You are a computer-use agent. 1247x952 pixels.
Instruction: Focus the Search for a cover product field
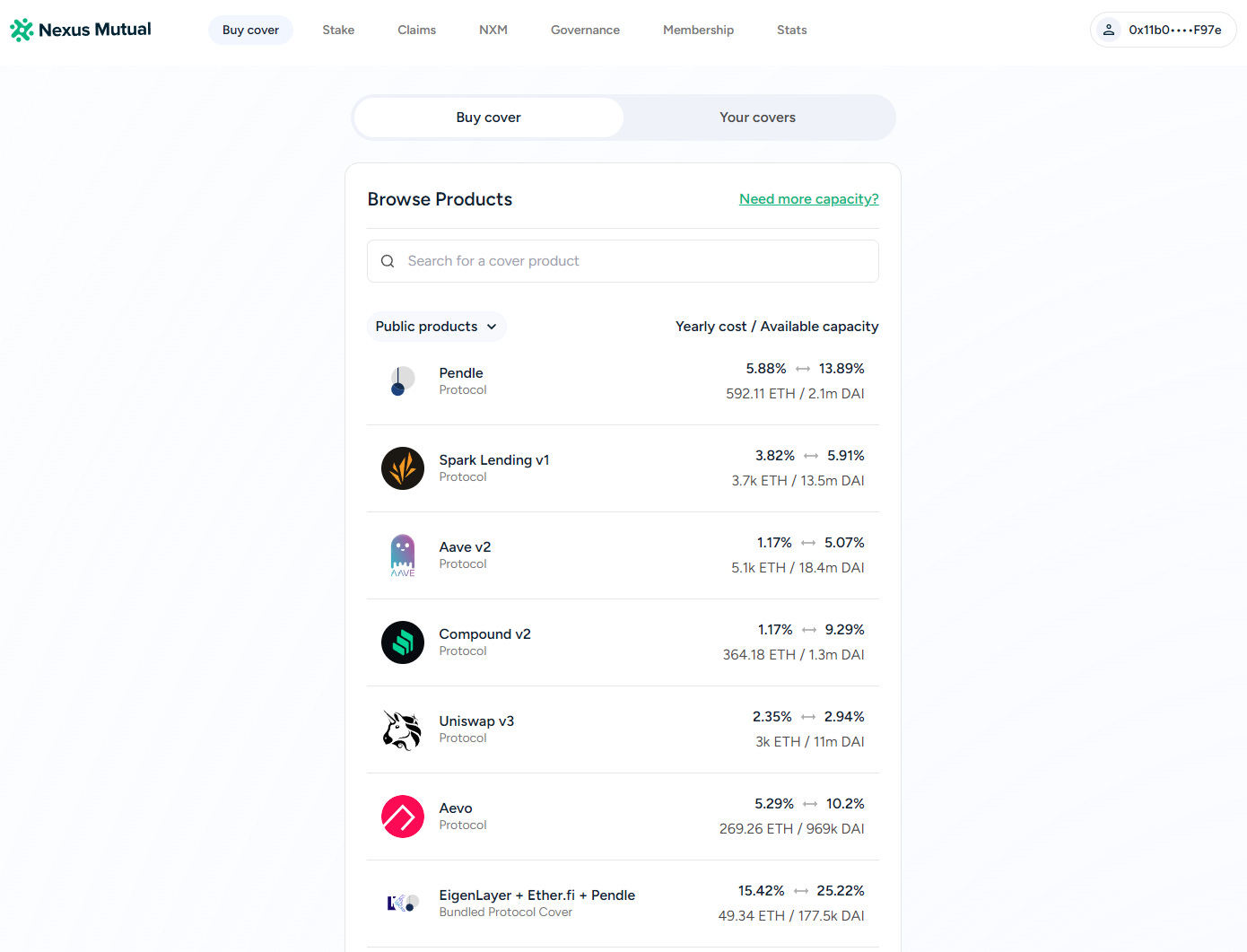[623, 261]
